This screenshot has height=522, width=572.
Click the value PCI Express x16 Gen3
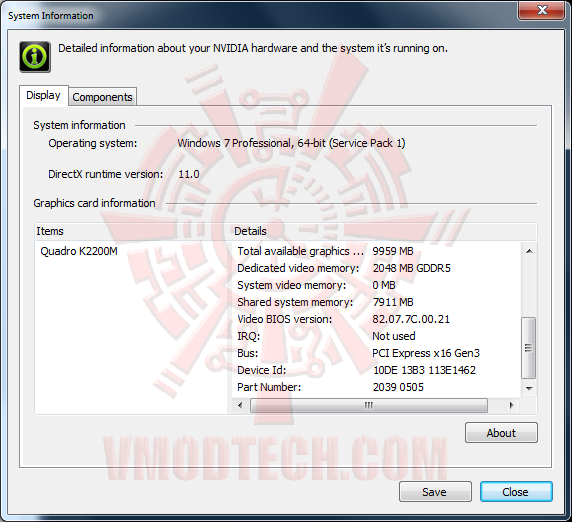[426, 353]
